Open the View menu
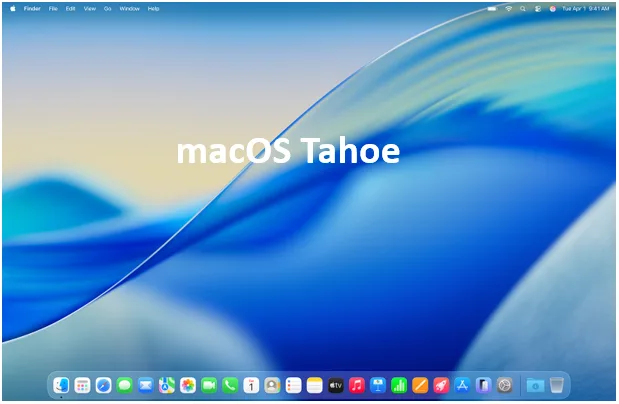 [90, 8]
